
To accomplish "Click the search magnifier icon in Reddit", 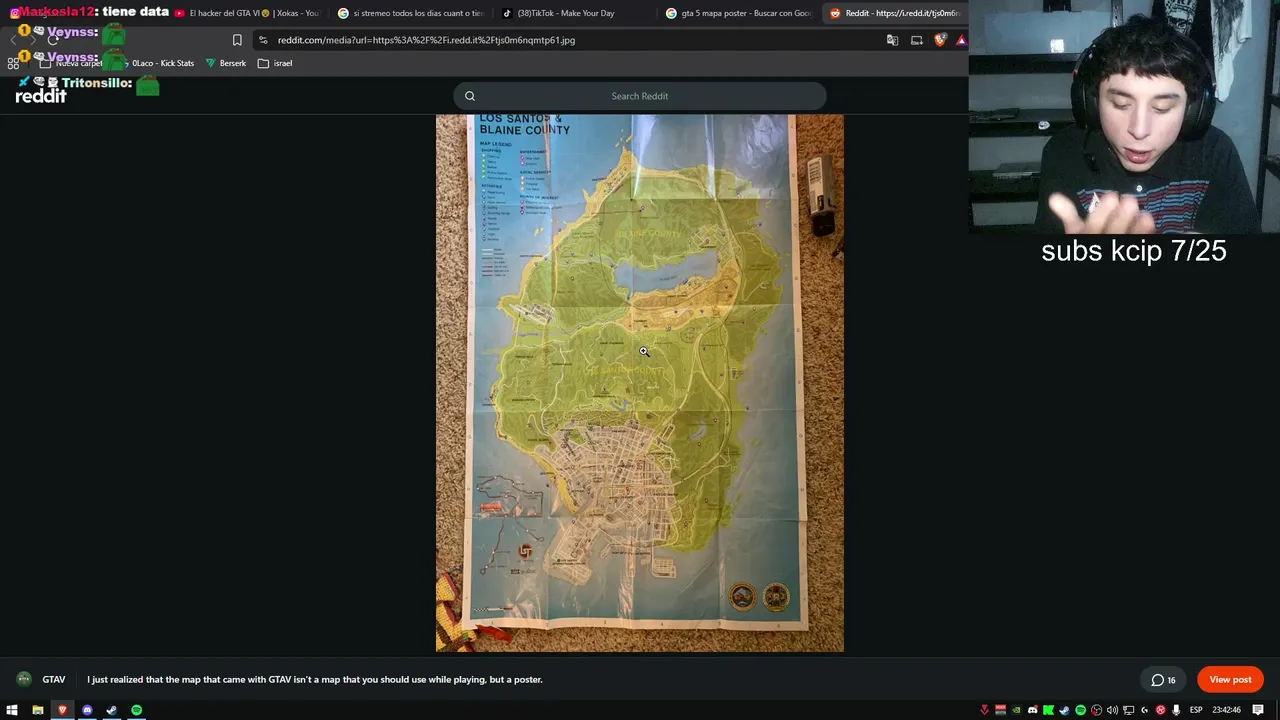I will click(470, 96).
